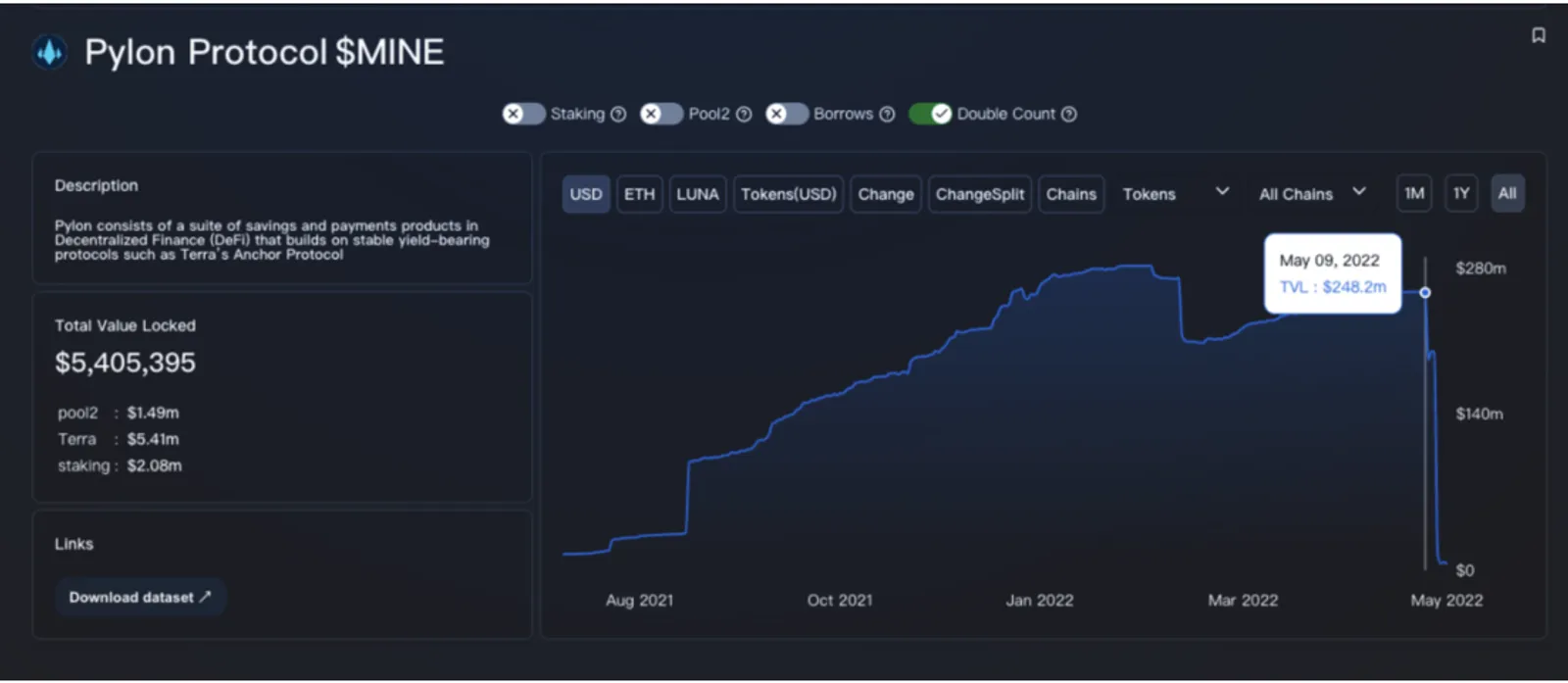Click the Pylon Protocol $MINE title
Viewport: 1568px width, 683px height.
(265, 52)
